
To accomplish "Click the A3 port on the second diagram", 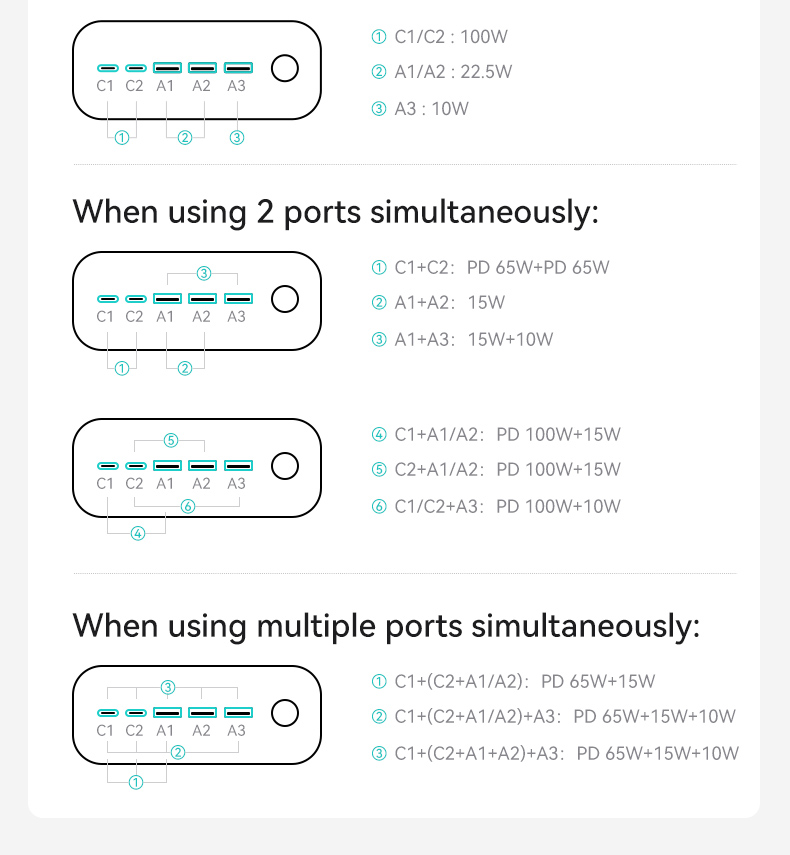I will pos(238,298).
